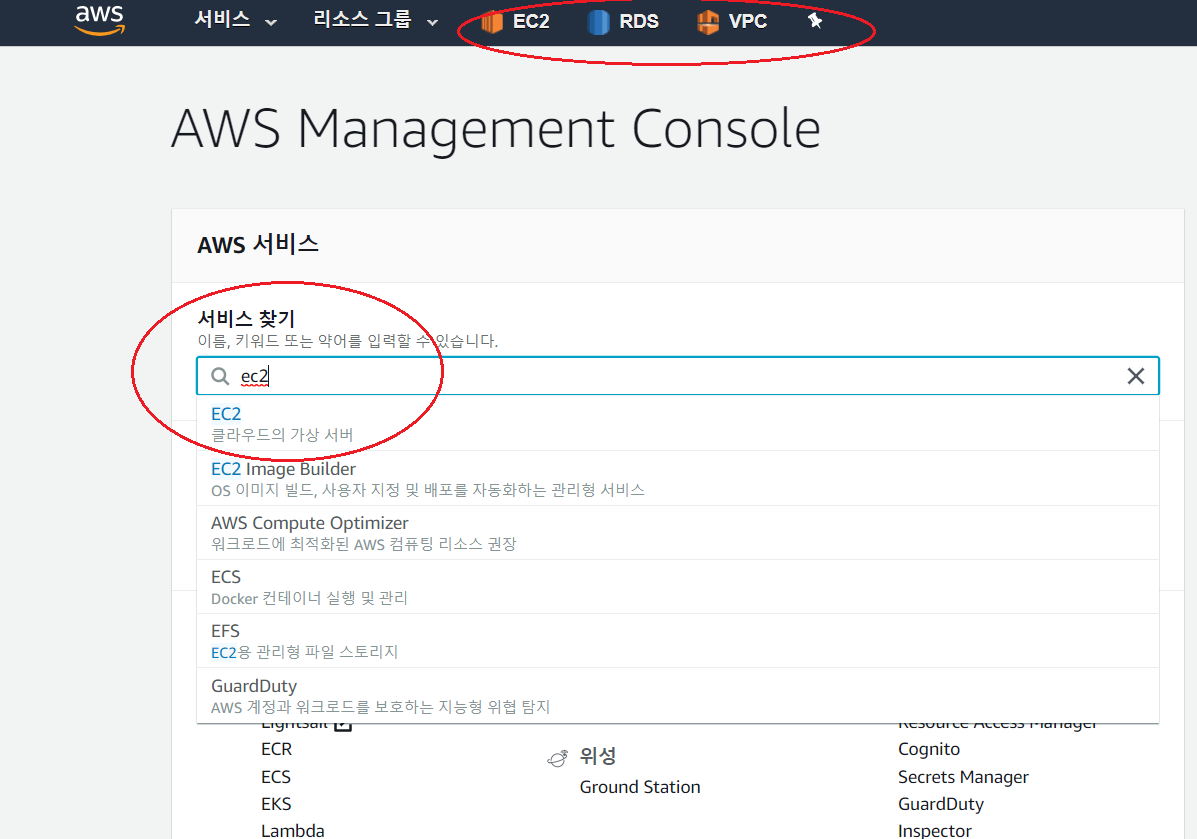
Task: Click the magnifier icon in search box
Action: [220, 376]
